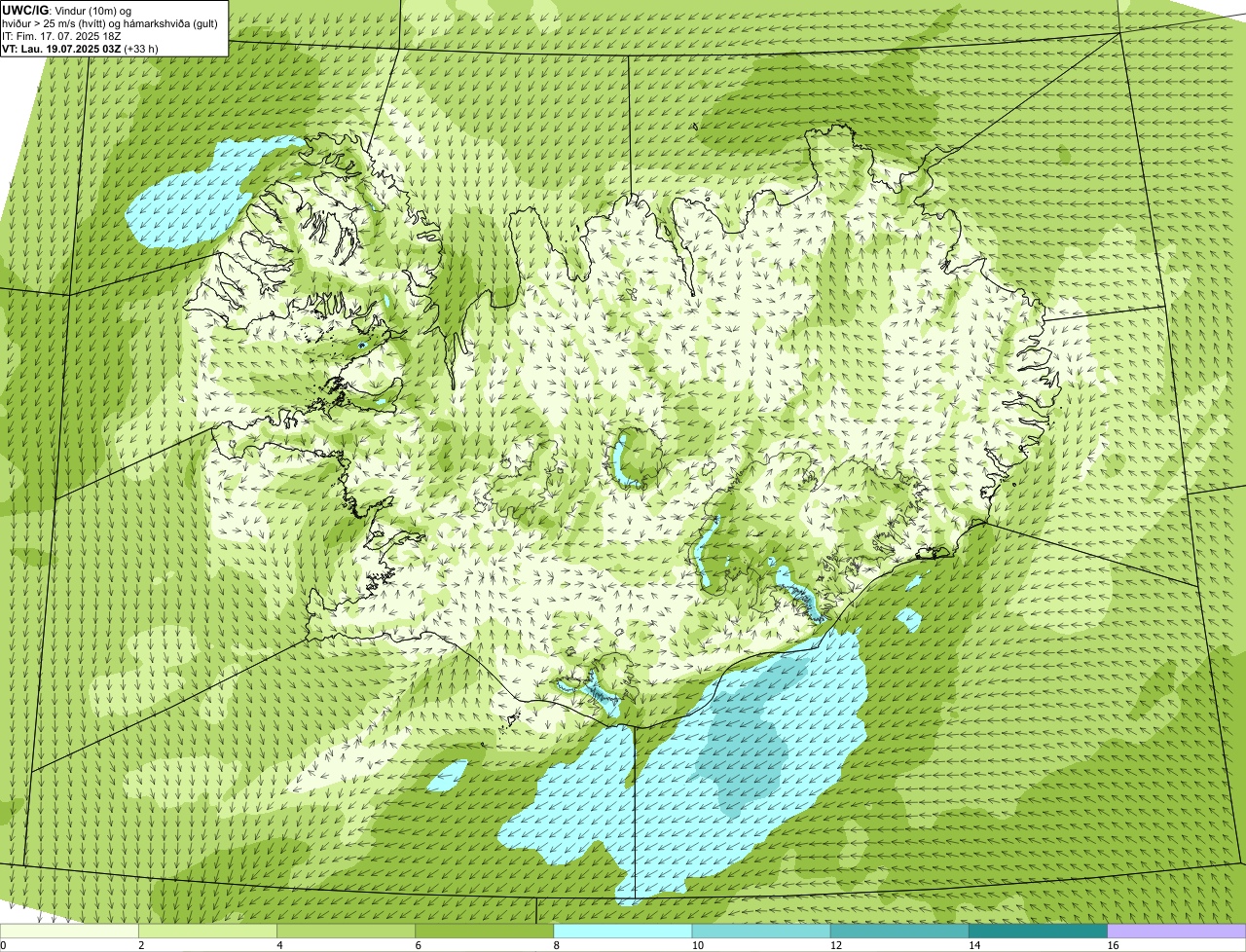The height and width of the screenshot is (952, 1246).
Task: Click the 0–2 m/s pale yellow legend swatch
Action: click(69, 931)
